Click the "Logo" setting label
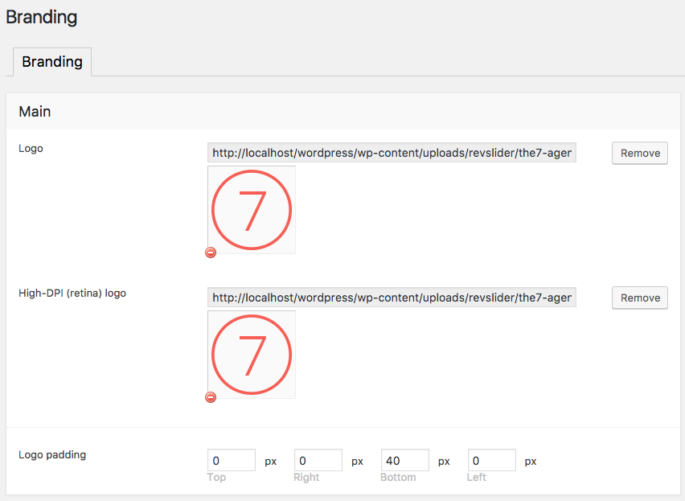This screenshot has height=501, width=685. click(31, 148)
